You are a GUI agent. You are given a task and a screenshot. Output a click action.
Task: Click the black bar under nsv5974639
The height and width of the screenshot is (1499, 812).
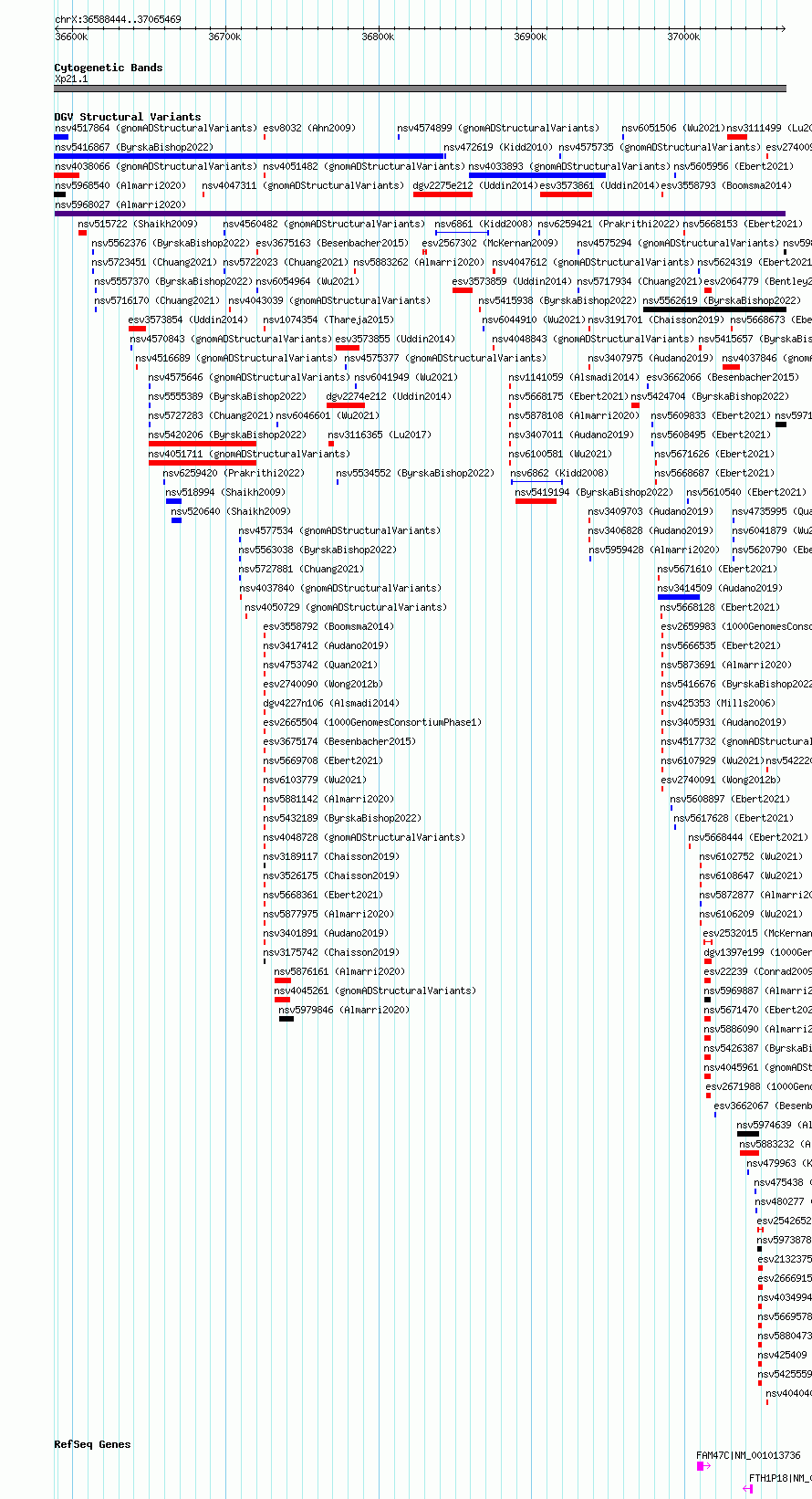pos(748,1134)
